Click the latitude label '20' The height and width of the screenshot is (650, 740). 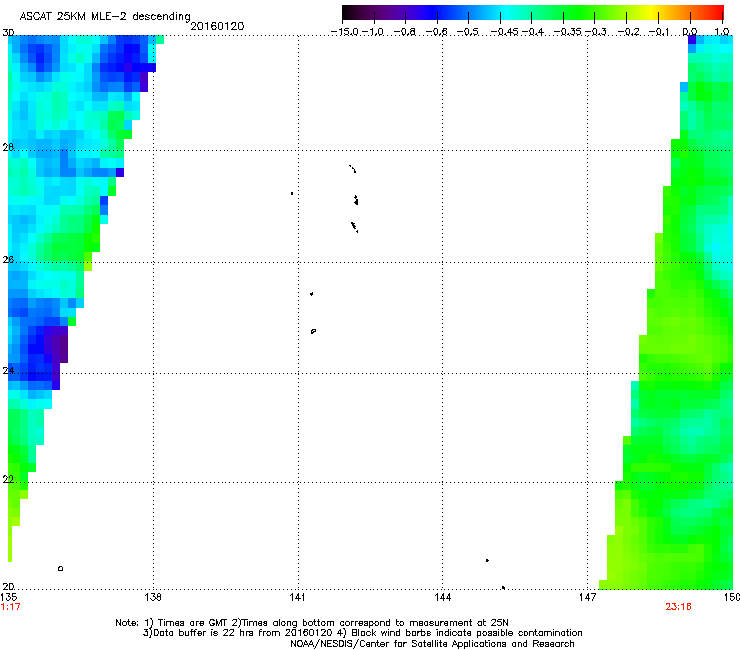click(x=8, y=586)
